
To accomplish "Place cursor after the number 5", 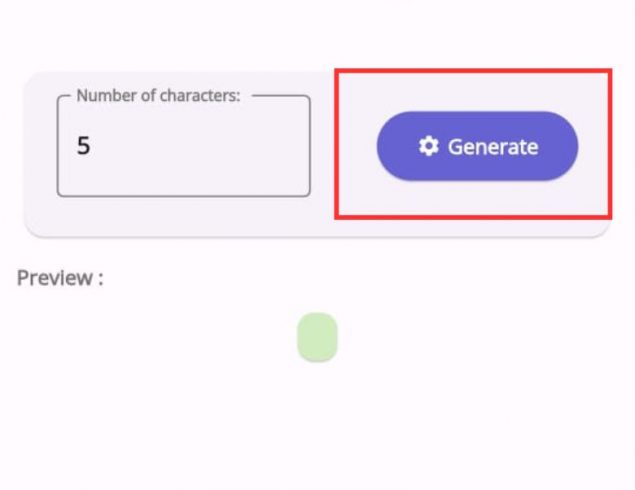I will pos(93,146).
